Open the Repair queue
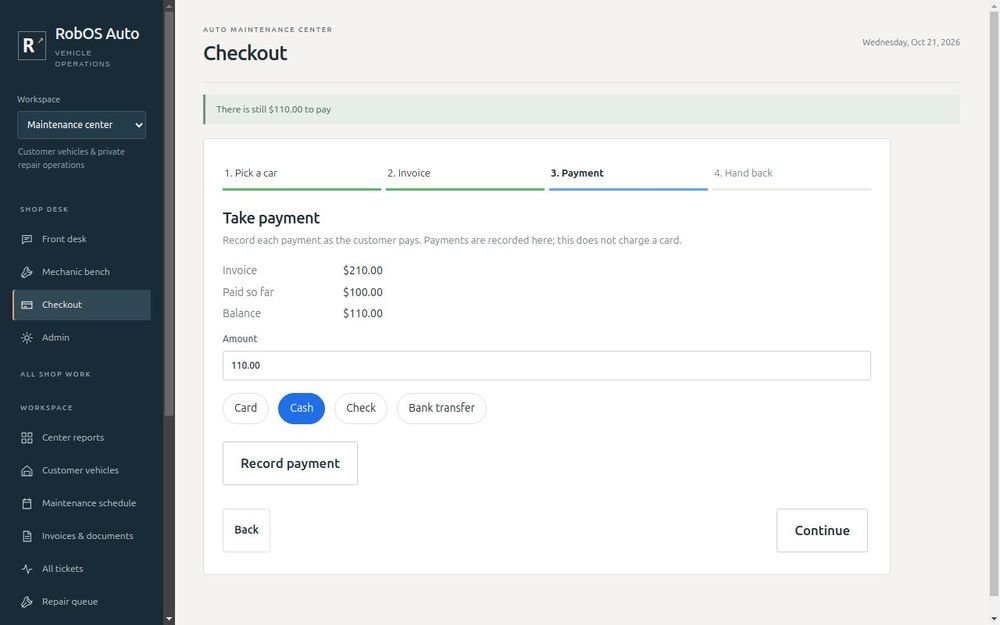The image size is (1000, 625). (x=82, y=602)
